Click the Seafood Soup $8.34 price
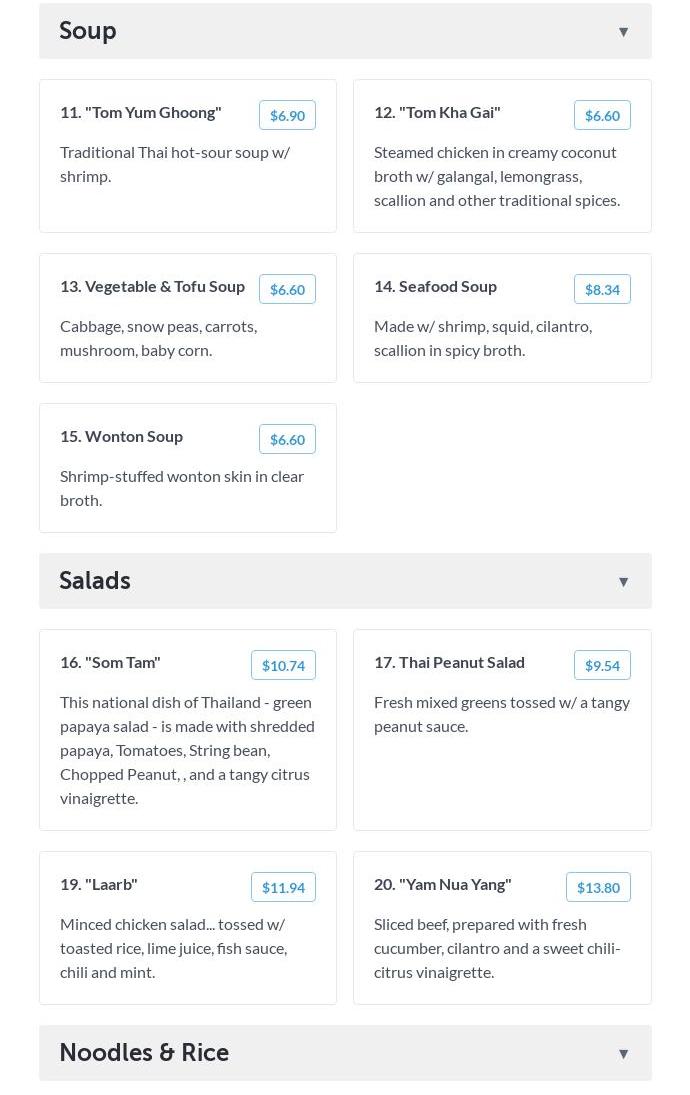690x1095 pixels. [602, 290]
